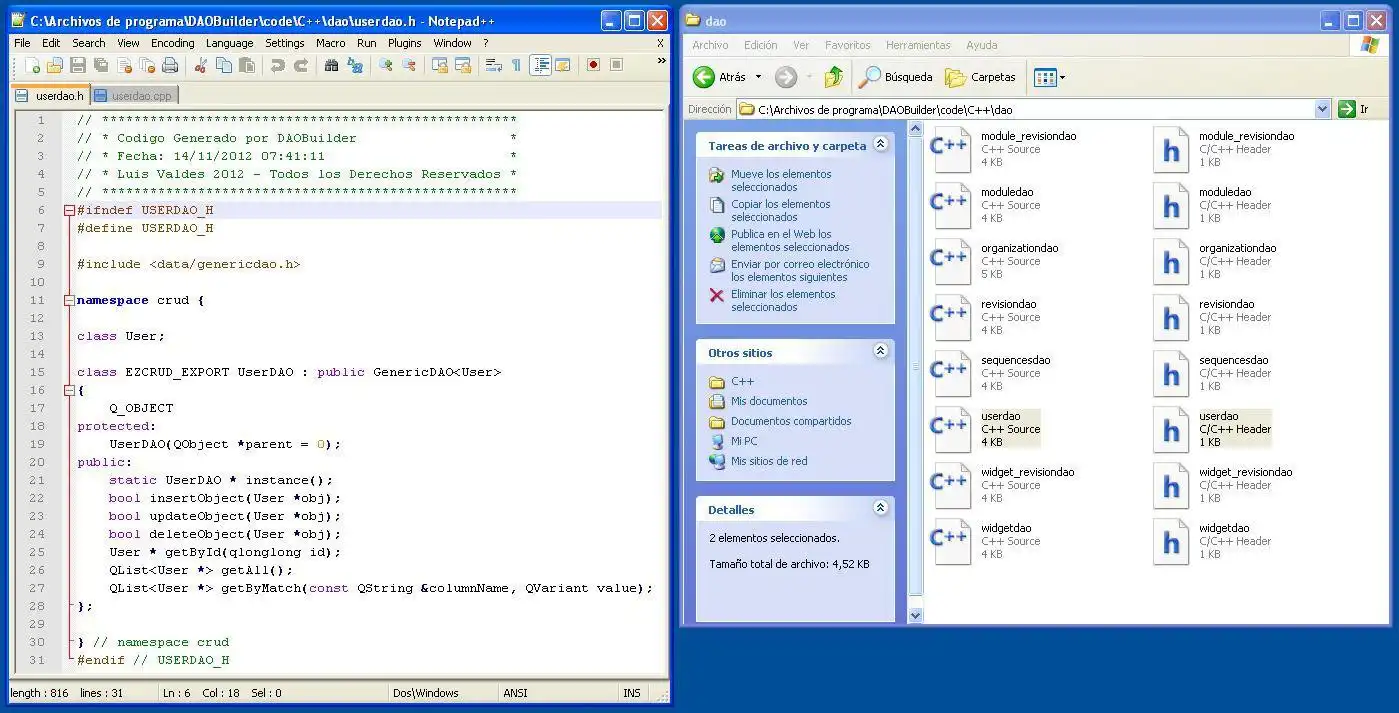Viewport: 1399px width, 713px height.
Task: Collapse the Tareas de archivo y carpeta panel
Action: [880, 144]
